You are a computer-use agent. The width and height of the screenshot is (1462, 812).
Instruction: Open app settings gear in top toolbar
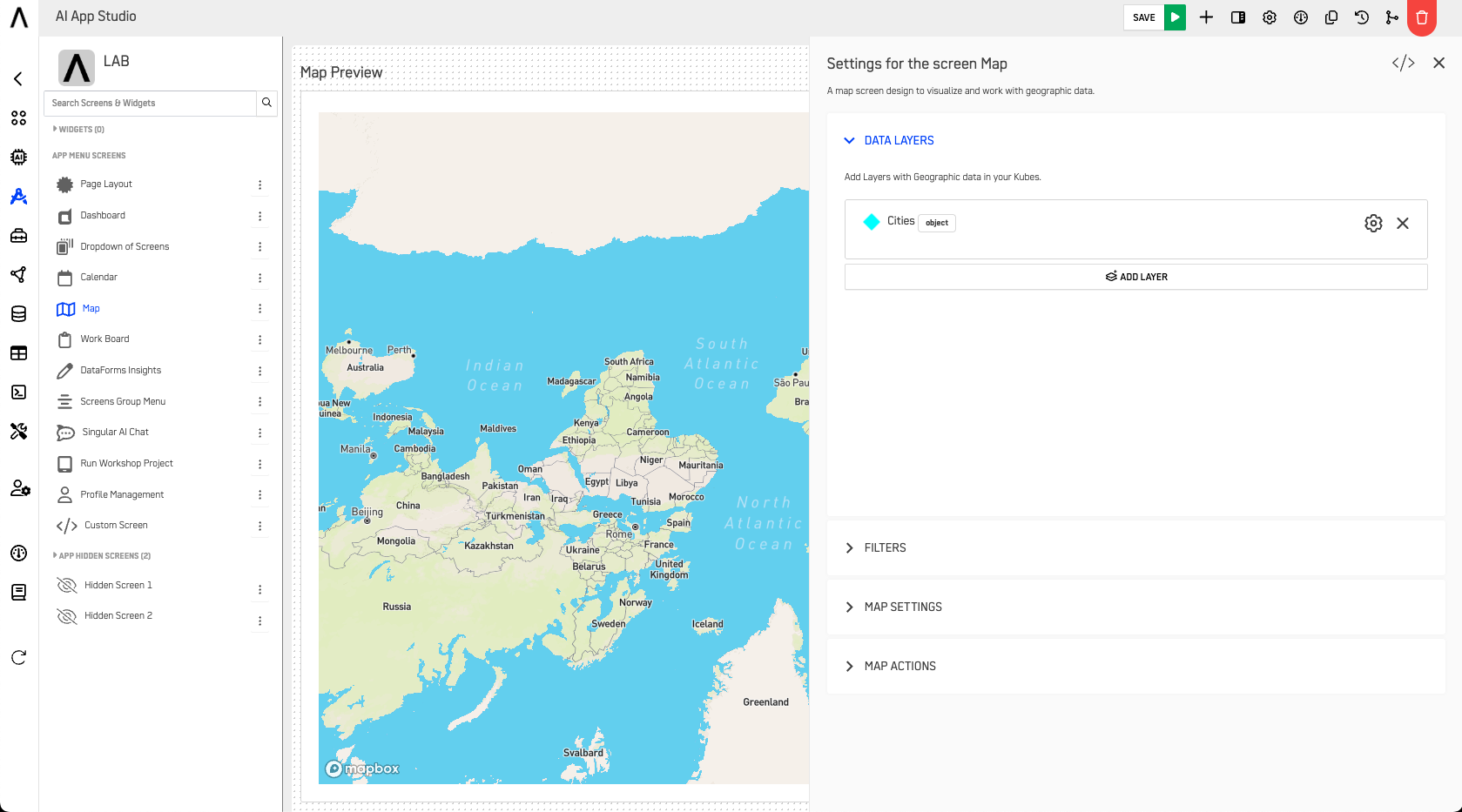click(x=1270, y=17)
